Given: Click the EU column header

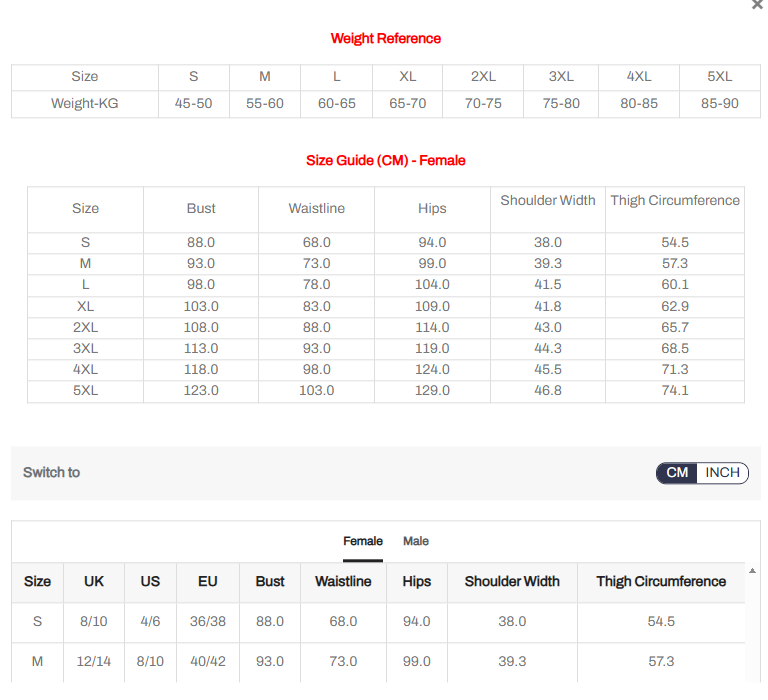Looking at the screenshot, I should click(x=208, y=581).
